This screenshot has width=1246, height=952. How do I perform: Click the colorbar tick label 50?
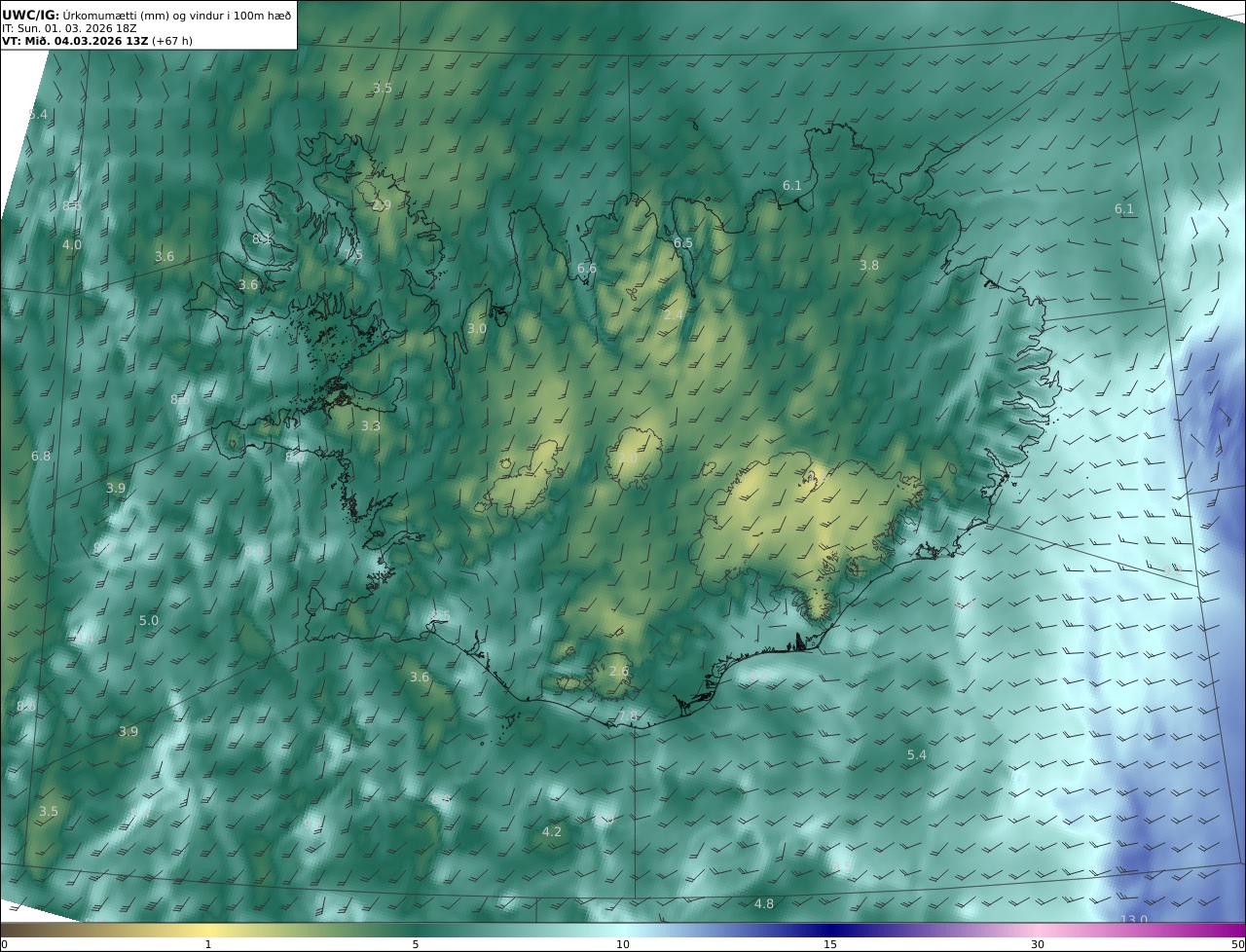click(x=1238, y=944)
